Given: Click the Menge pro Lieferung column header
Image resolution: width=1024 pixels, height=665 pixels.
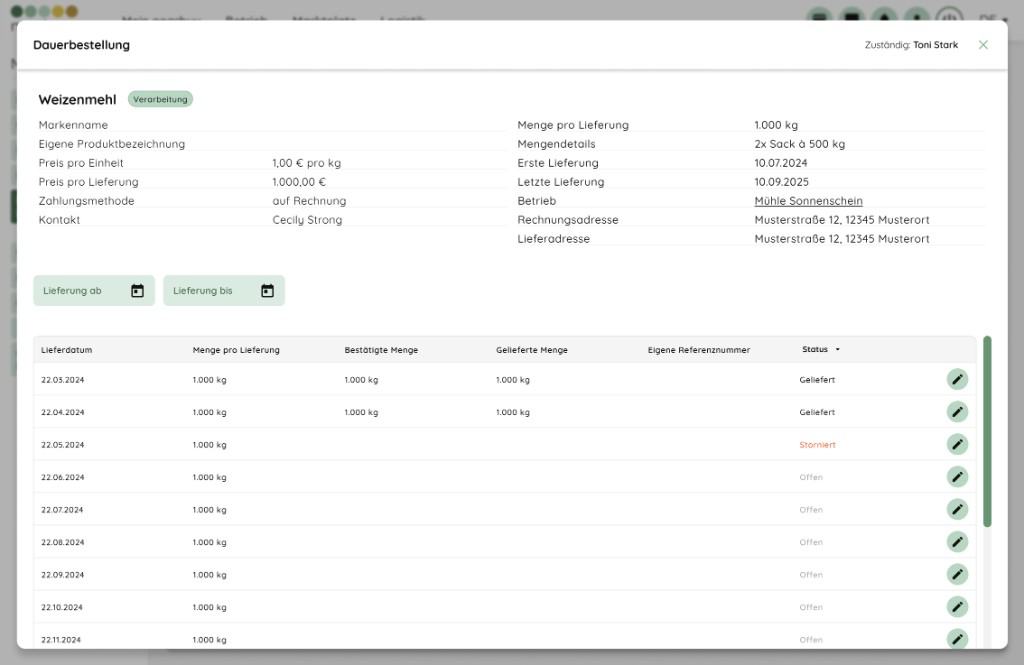Looking at the screenshot, I should [x=236, y=350].
